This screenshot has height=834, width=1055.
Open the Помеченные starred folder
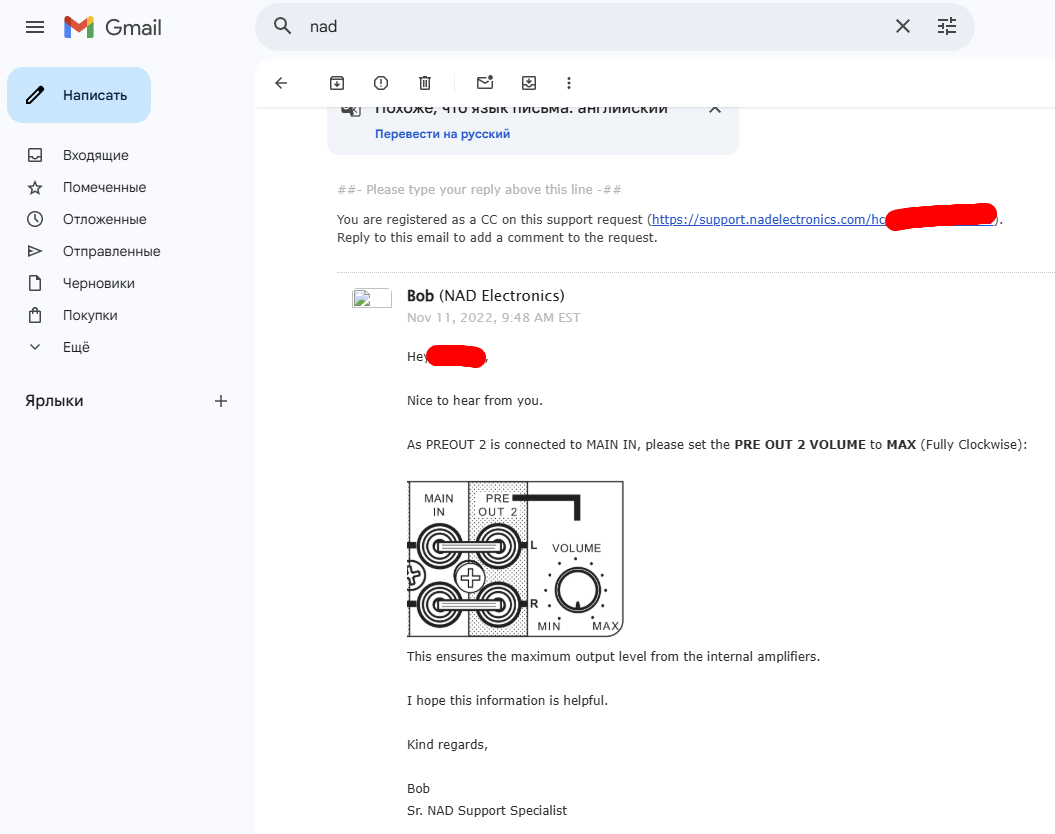click(104, 187)
